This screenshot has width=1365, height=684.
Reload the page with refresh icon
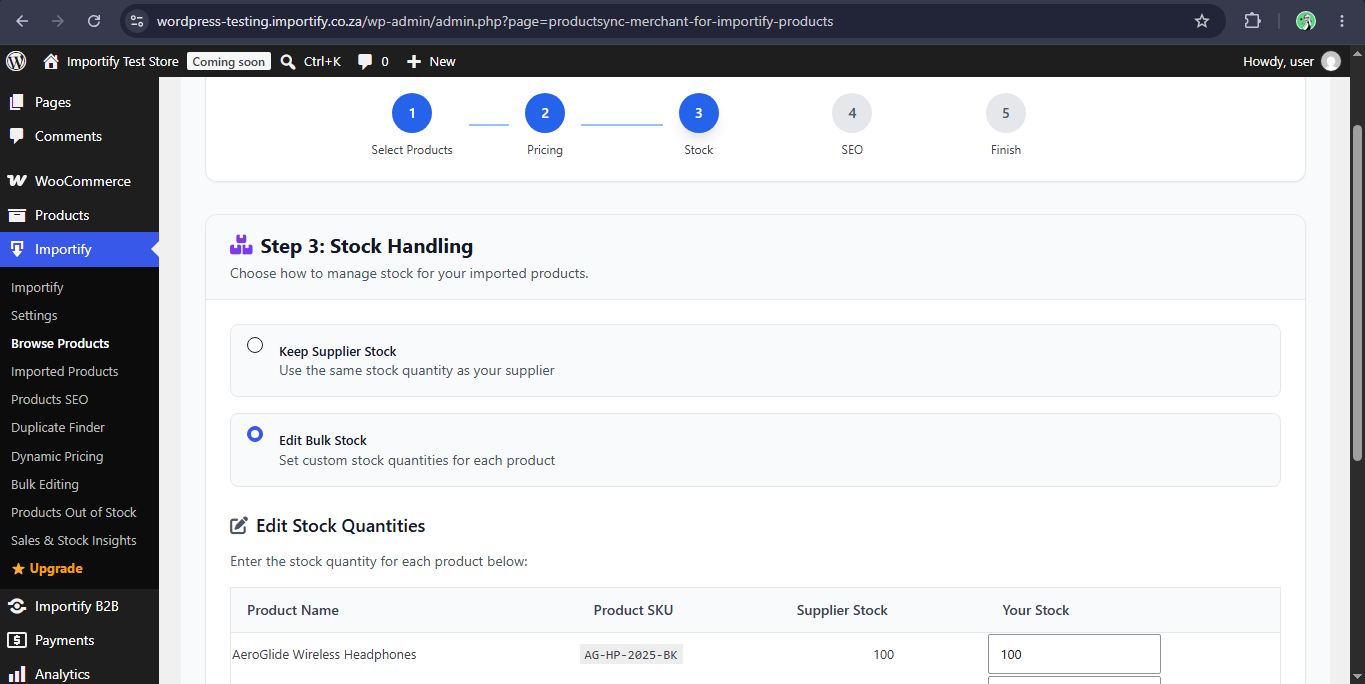[x=94, y=21]
